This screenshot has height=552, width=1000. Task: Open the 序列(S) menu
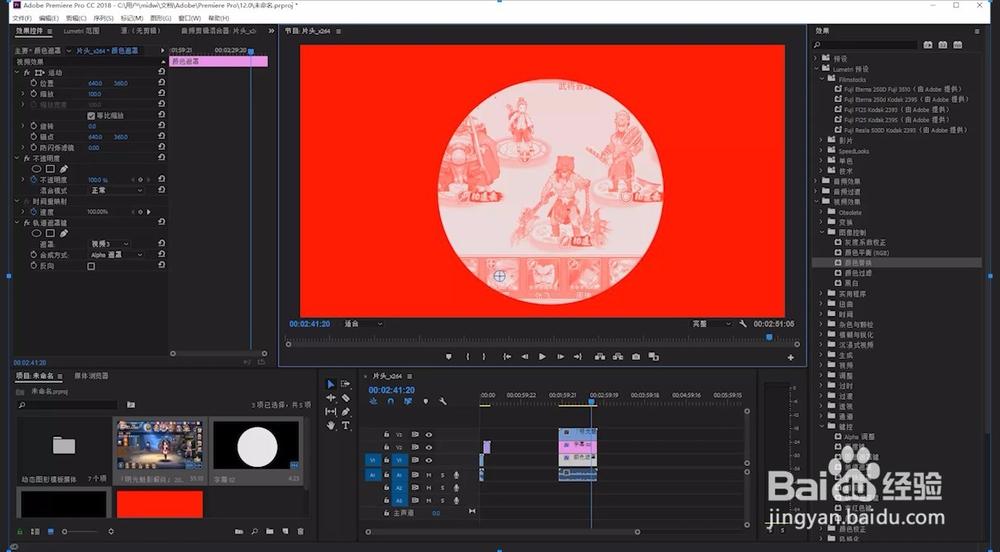click(103, 18)
